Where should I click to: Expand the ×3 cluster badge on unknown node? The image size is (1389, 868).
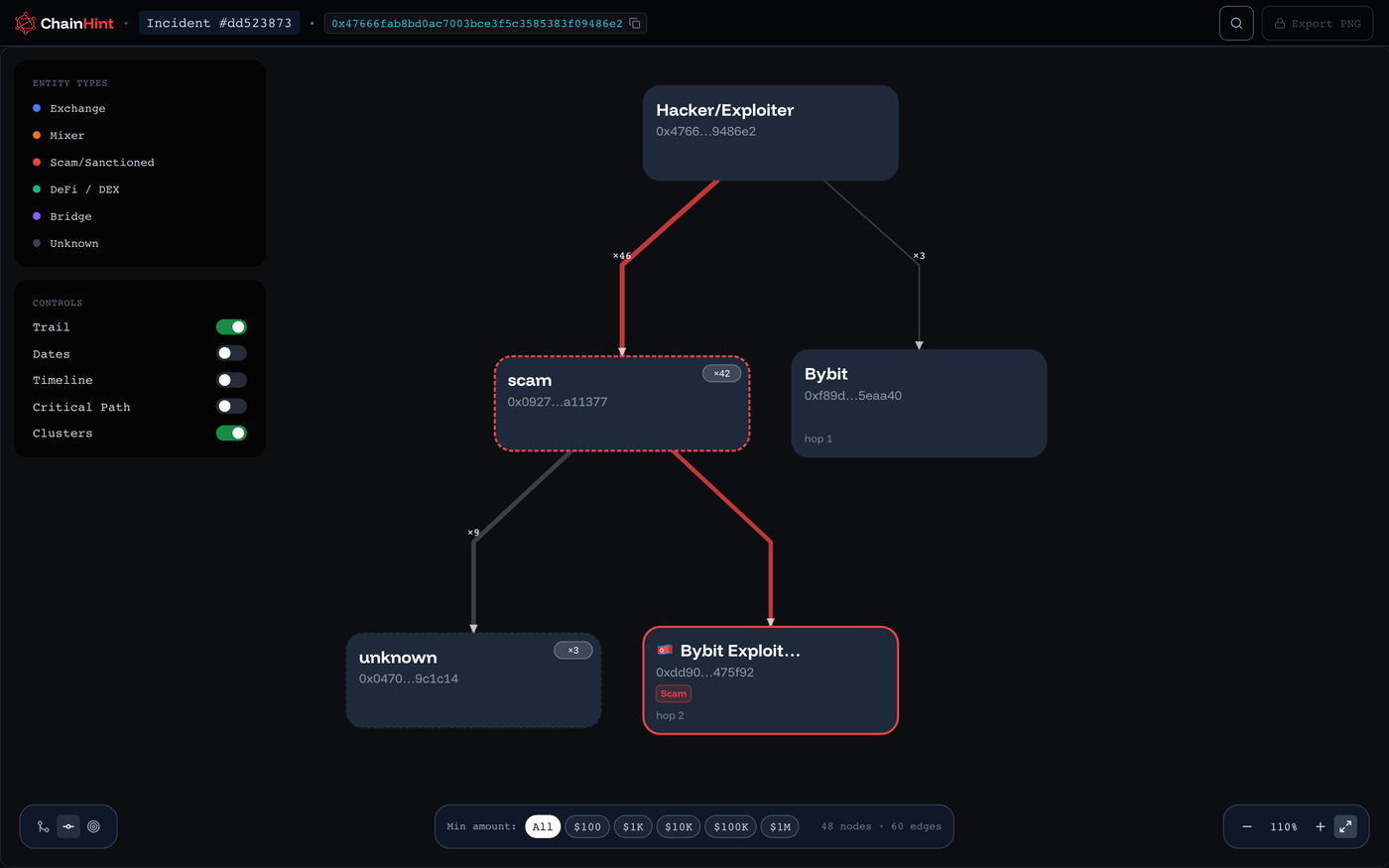click(x=573, y=651)
